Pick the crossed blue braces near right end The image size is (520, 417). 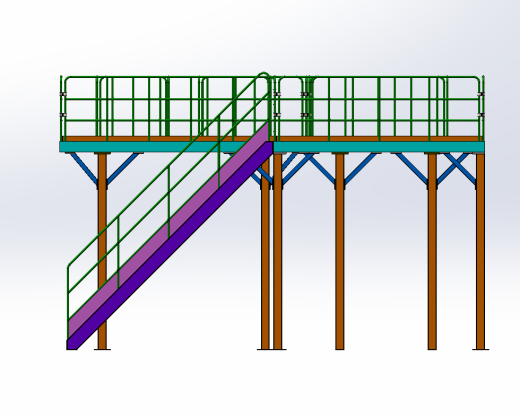(x=457, y=168)
